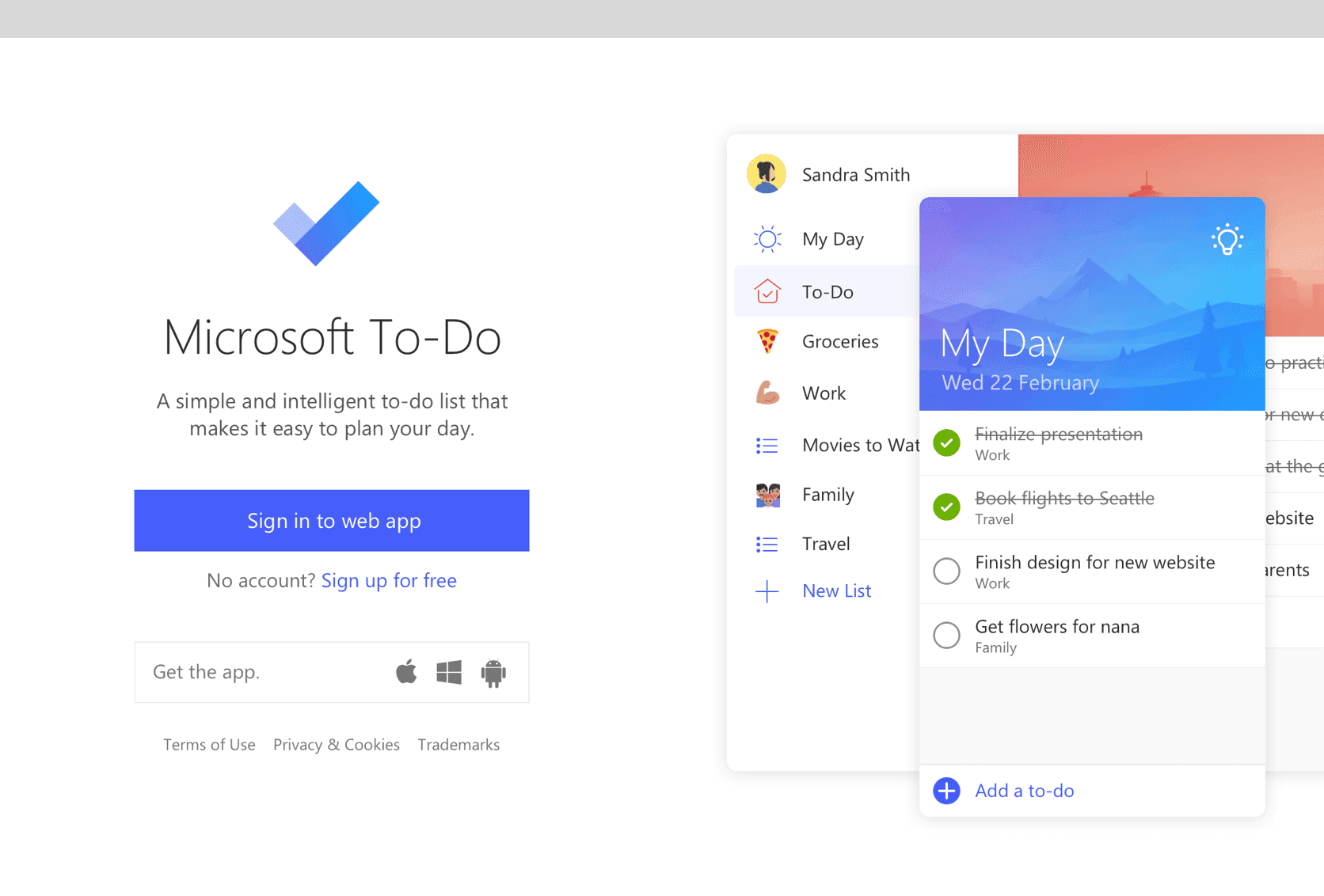Click the Work list label in sidebar
Viewport: 1324px width, 896px height.
(x=824, y=393)
